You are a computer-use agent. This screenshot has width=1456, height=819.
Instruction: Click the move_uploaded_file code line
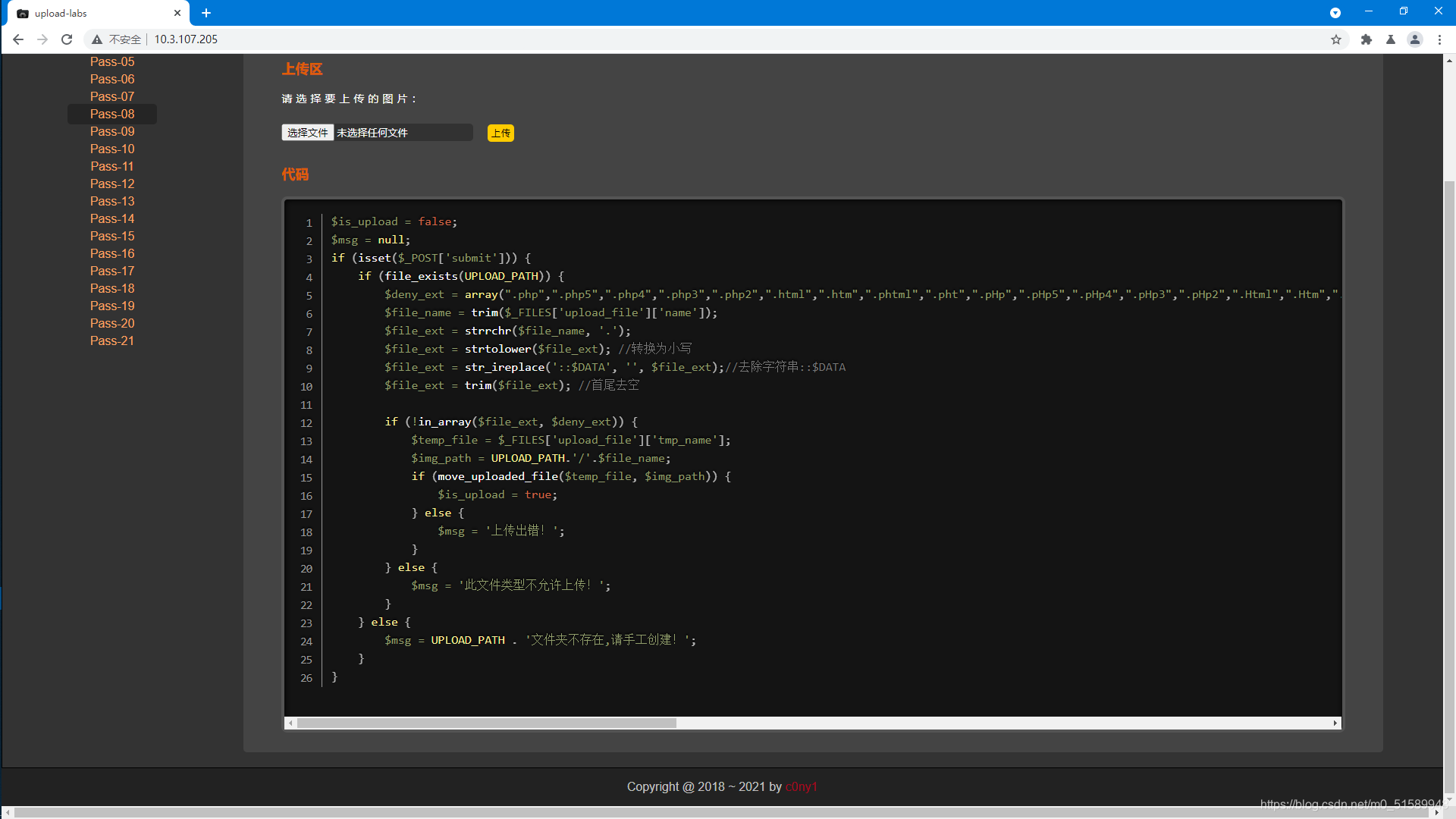point(571,476)
